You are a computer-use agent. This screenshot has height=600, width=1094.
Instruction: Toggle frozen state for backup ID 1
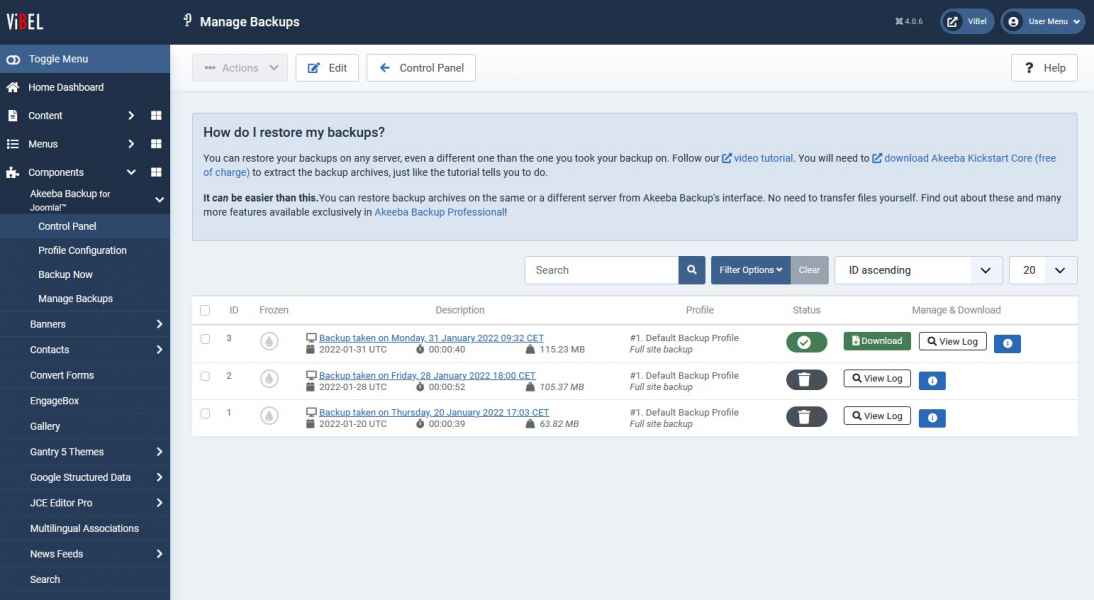pos(269,416)
